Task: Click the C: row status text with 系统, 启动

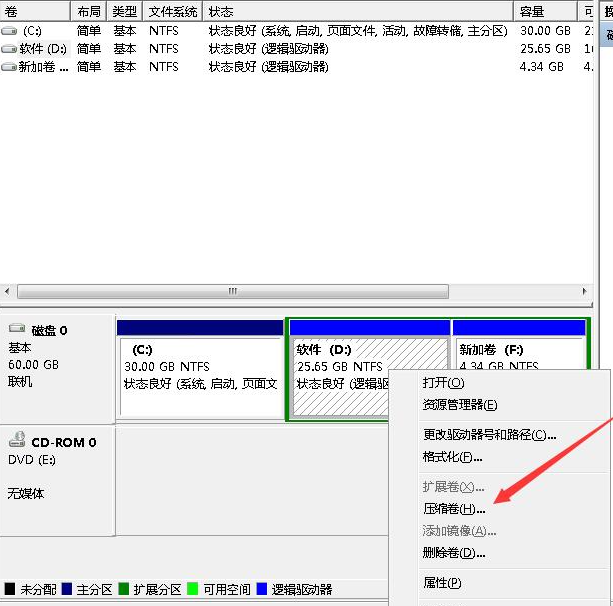Action: click(x=358, y=30)
